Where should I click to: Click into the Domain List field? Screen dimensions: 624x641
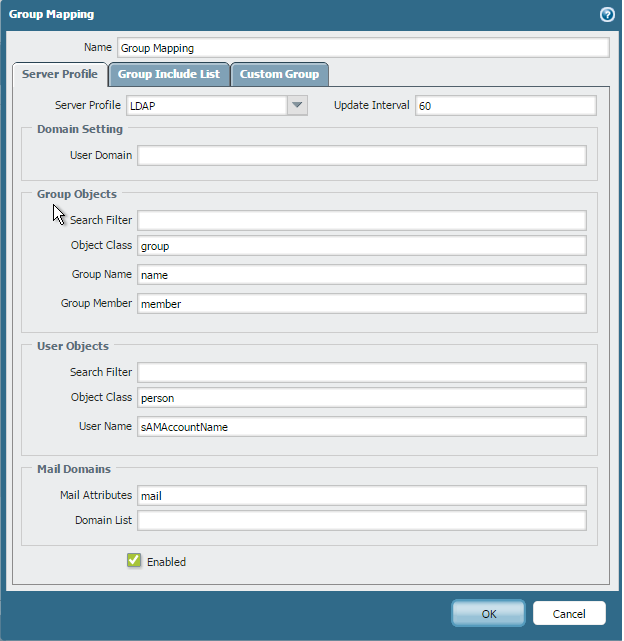coord(361,521)
